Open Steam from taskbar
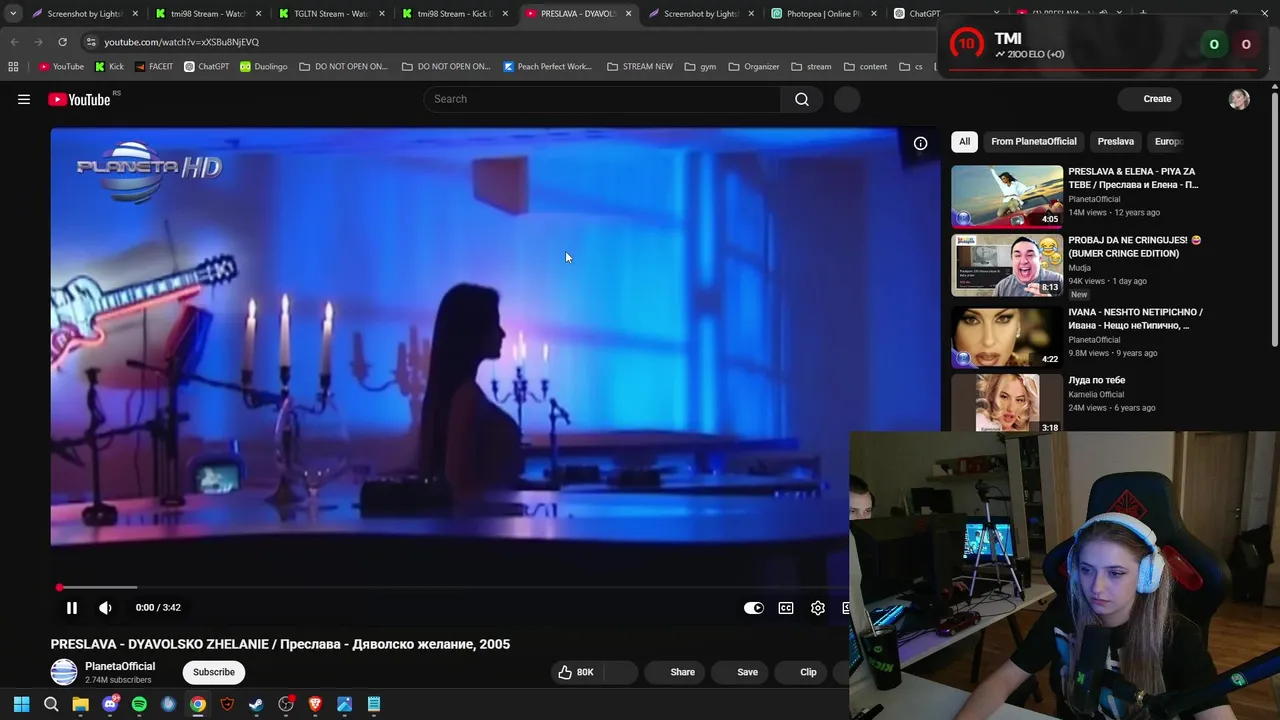1280x720 pixels. (256, 704)
